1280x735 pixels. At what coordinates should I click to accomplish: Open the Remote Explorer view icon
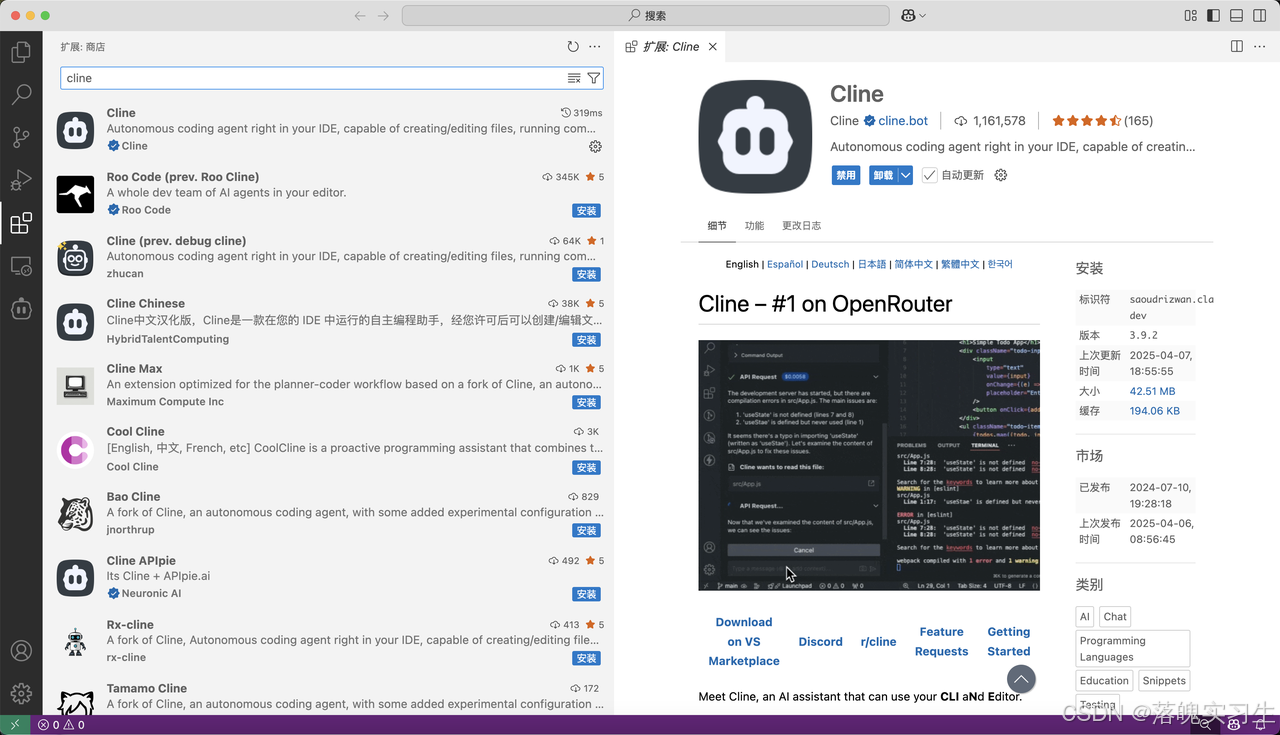(21, 266)
